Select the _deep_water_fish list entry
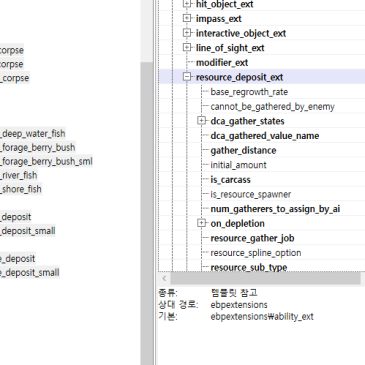This screenshot has width=365, height=365. 33,134
